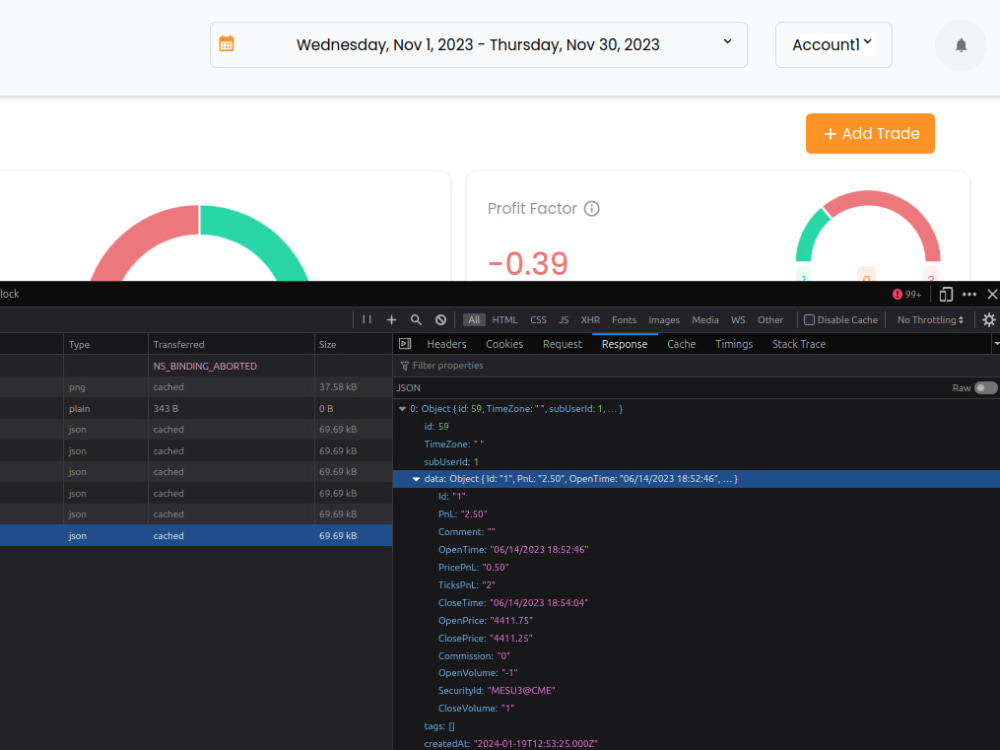Select the All filter in network toolbar
Image resolution: width=1000 pixels, height=750 pixels.
point(474,320)
